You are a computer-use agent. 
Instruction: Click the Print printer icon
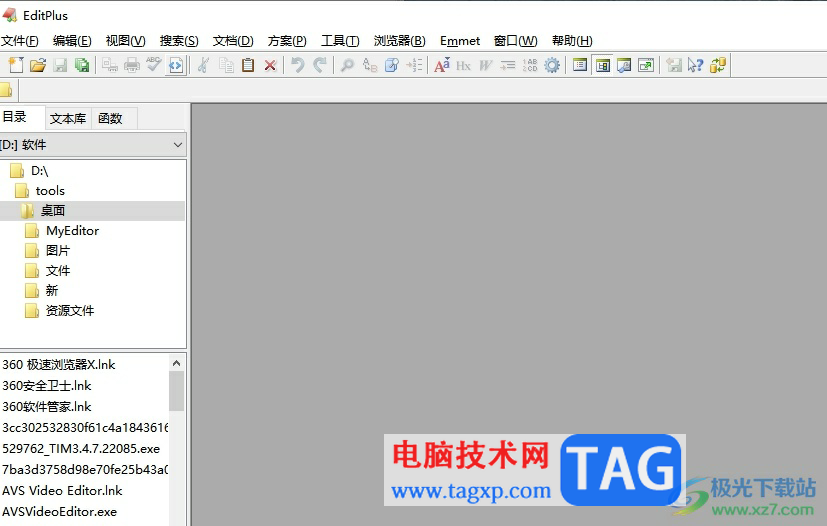point(132,65)
